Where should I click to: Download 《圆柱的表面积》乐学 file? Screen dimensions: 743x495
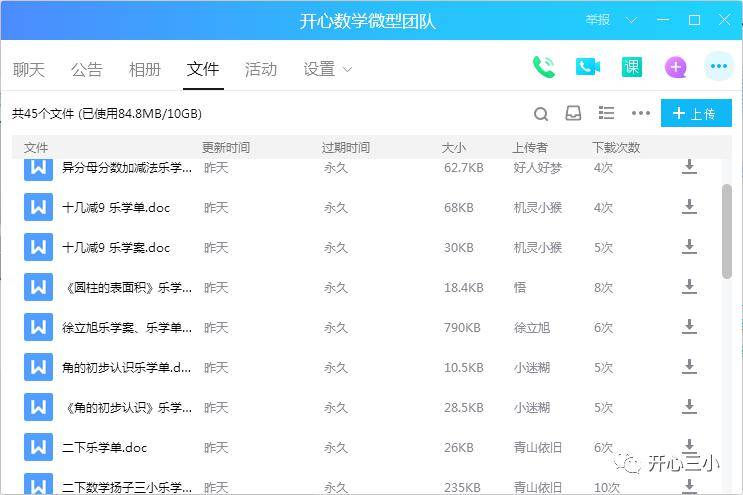tap(689, 287)
